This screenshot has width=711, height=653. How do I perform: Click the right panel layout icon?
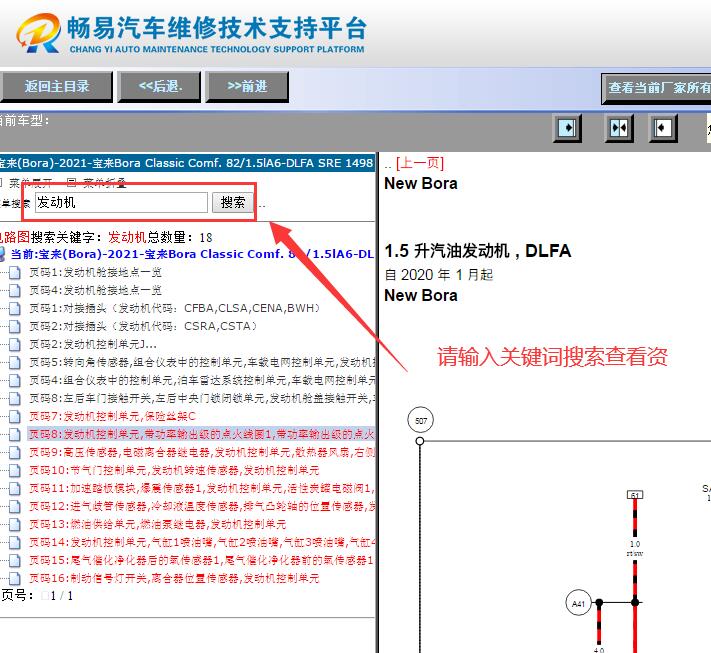tap(664, 128)
